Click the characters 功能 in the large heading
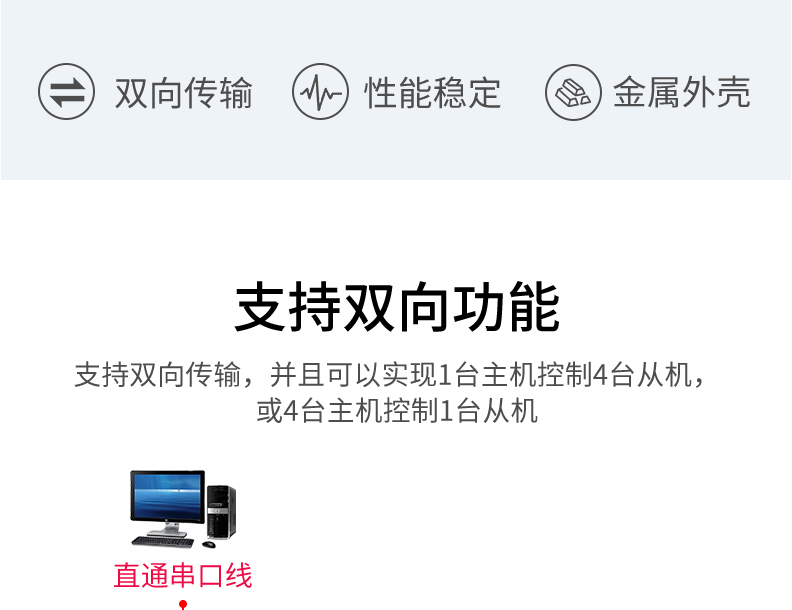The width and height of the screenshot is (792, 610). coord(506,307)
